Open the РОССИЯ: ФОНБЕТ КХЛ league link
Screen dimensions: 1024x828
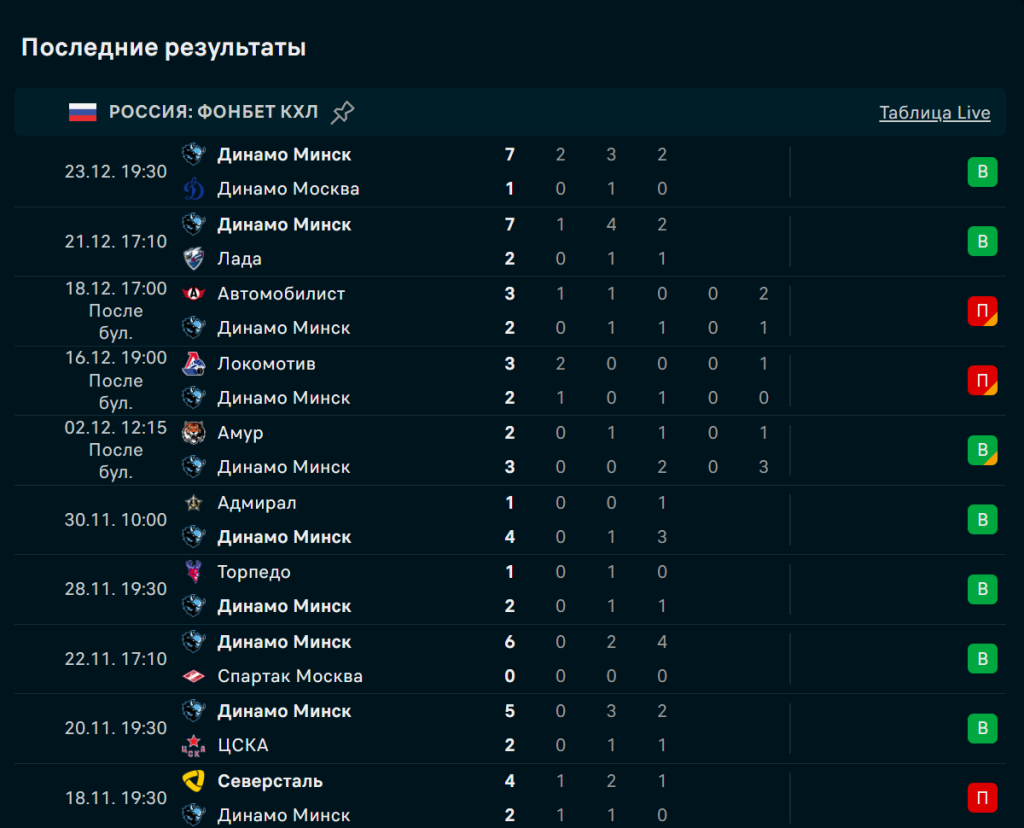pos(213,112)
